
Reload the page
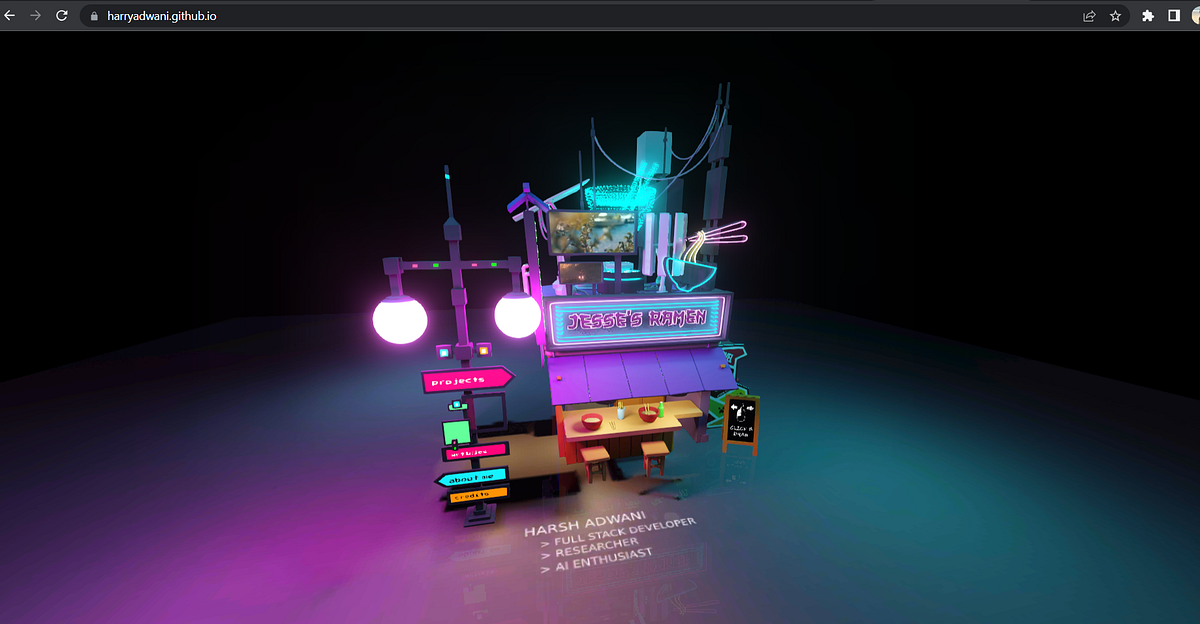click(x=62, y=16)
